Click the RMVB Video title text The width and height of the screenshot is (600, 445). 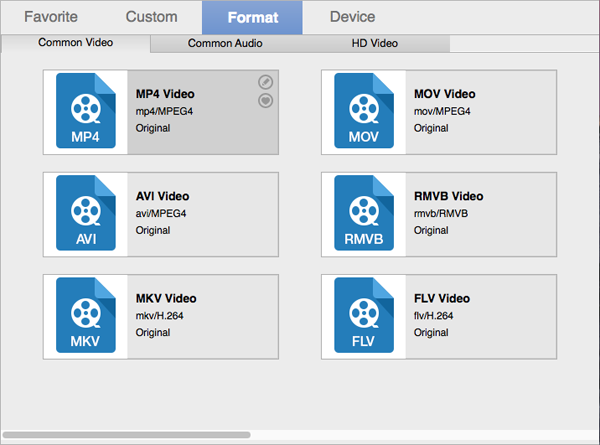click(448, 196)
